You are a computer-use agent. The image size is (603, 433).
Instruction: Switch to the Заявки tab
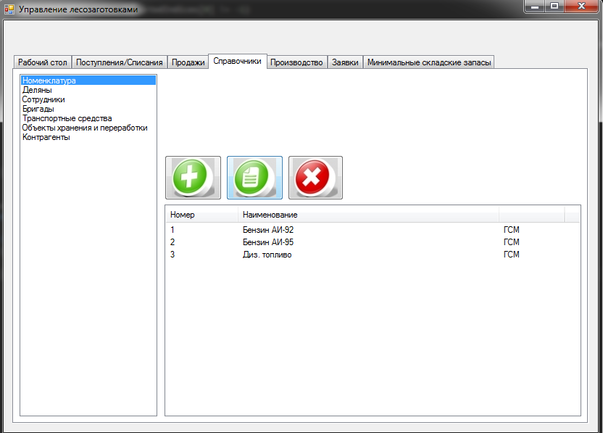point(345,62)
